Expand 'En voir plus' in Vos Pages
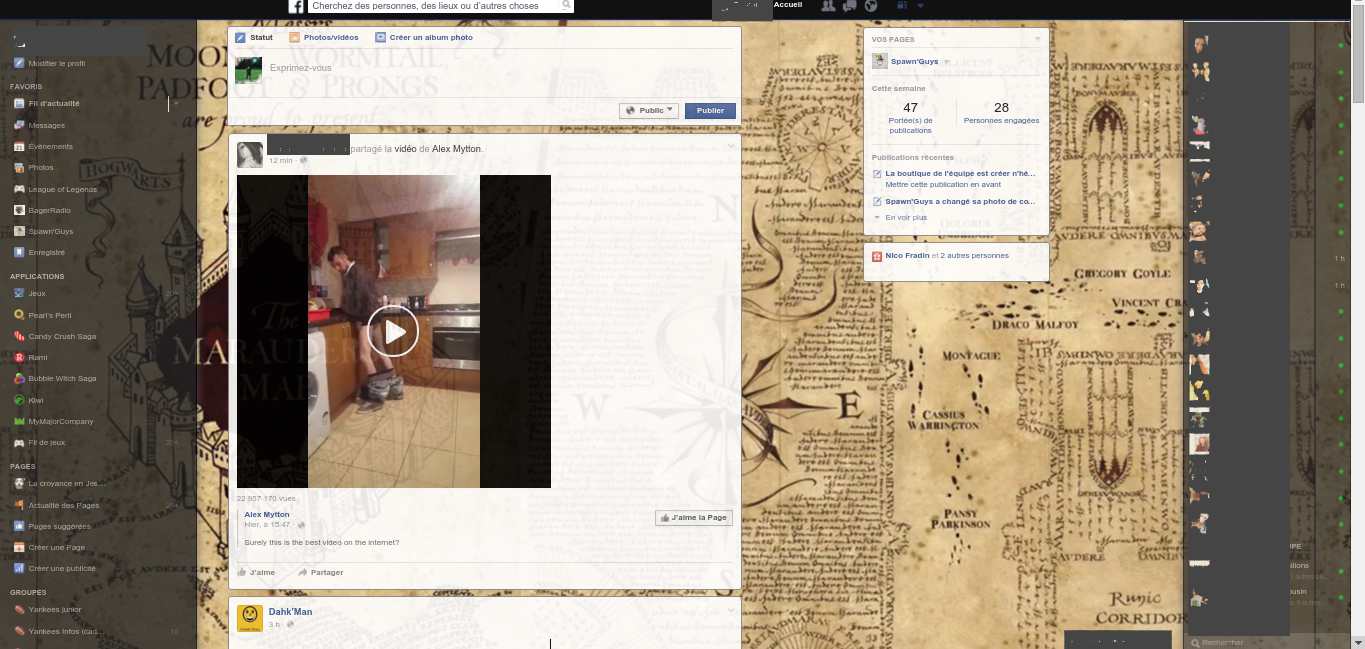This screenshot has height=649, width=1365. click(906, 217)
